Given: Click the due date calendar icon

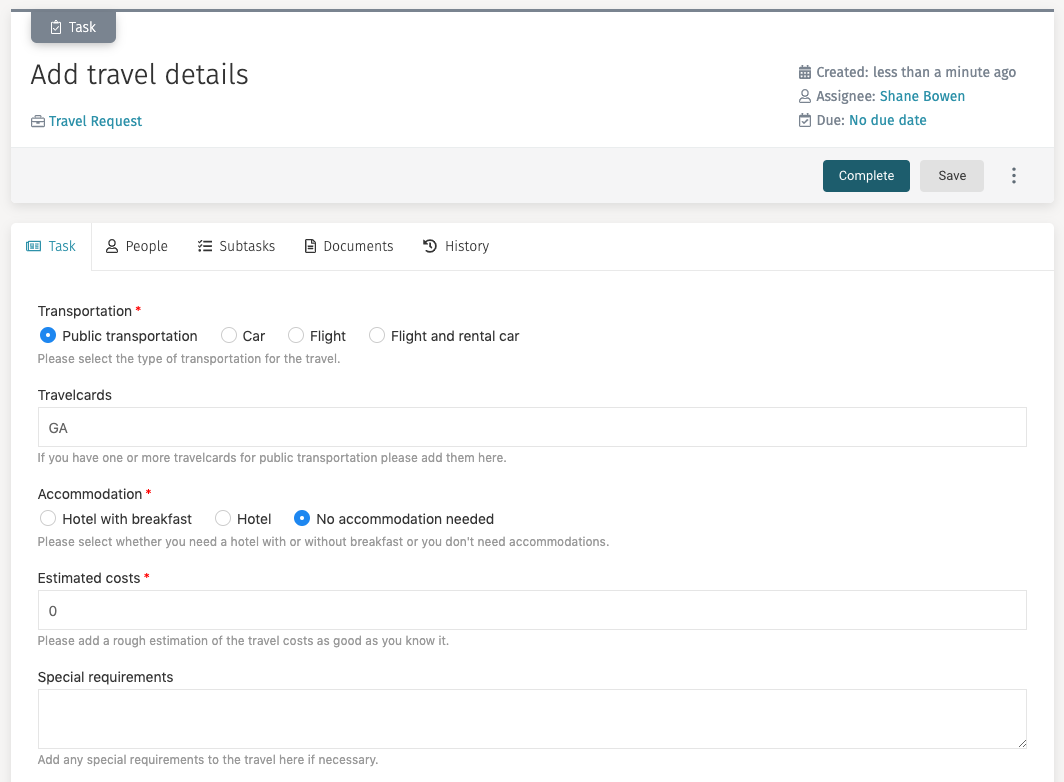Looking at the screenshot, I should 805,120.
